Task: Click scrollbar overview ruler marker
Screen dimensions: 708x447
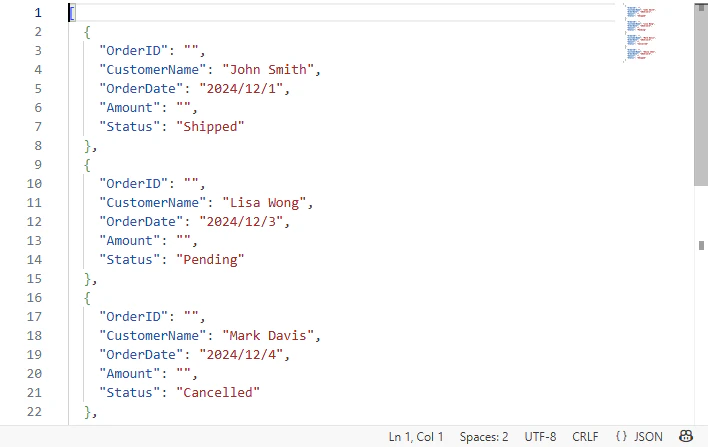Action: pos(701,245)
